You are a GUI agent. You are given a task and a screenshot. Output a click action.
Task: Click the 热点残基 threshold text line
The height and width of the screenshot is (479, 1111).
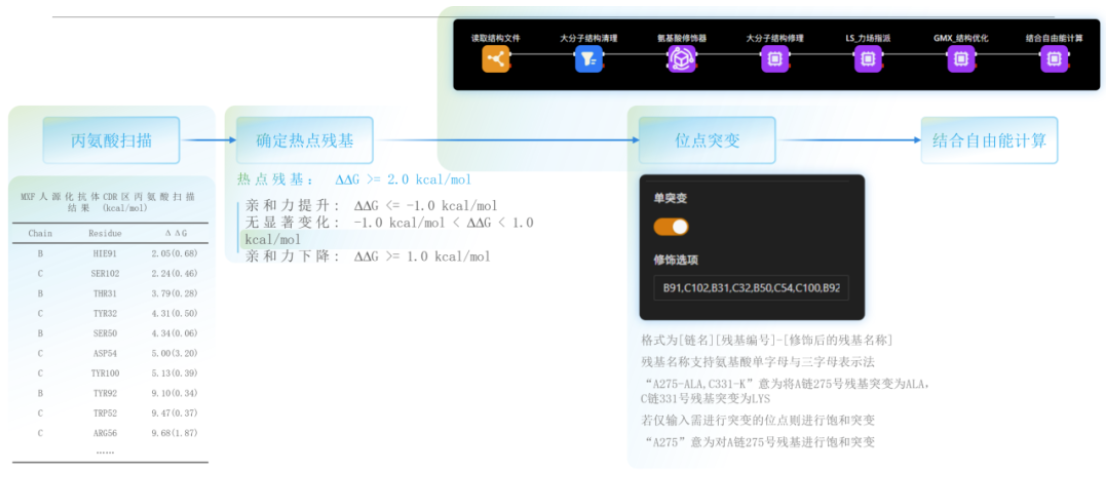pos(354,180)
